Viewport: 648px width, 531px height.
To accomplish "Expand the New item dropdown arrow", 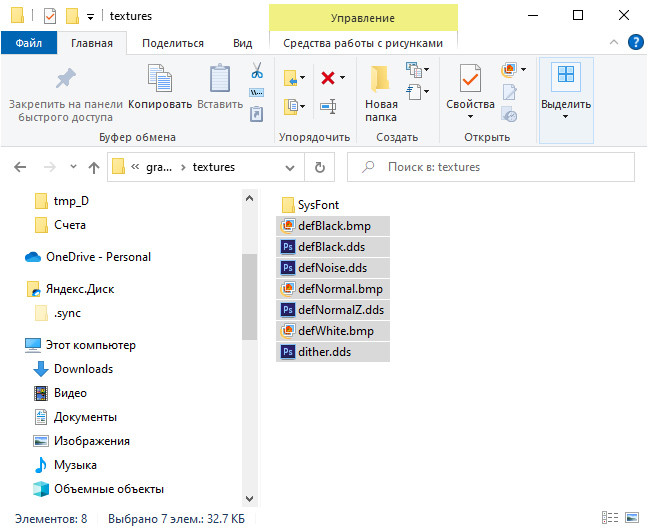I will [426, 69].
